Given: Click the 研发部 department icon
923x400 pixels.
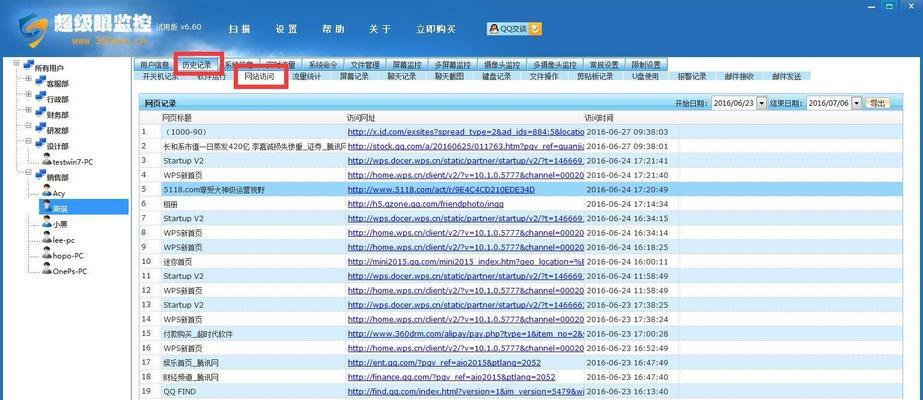Looking at the screenshot, I should pyautogui.click(x=41, y=128).
